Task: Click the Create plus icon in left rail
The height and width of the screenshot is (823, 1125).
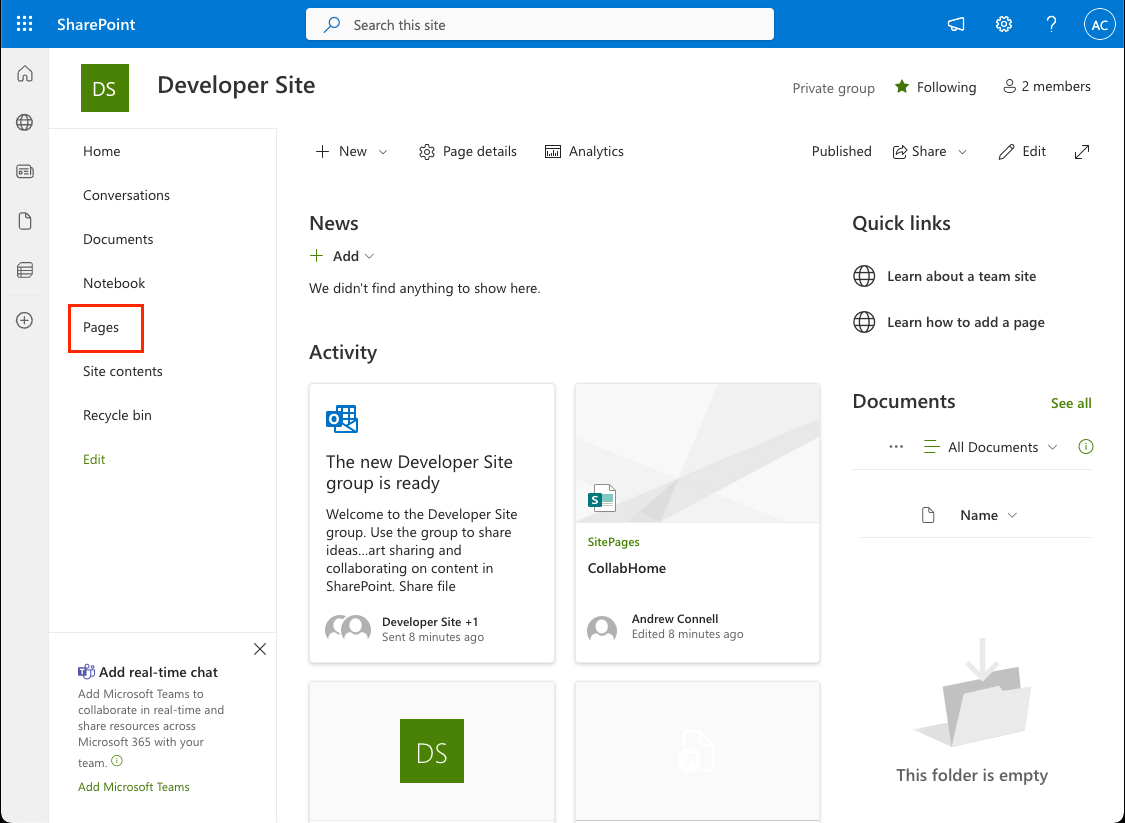Action: coord(24,320)
